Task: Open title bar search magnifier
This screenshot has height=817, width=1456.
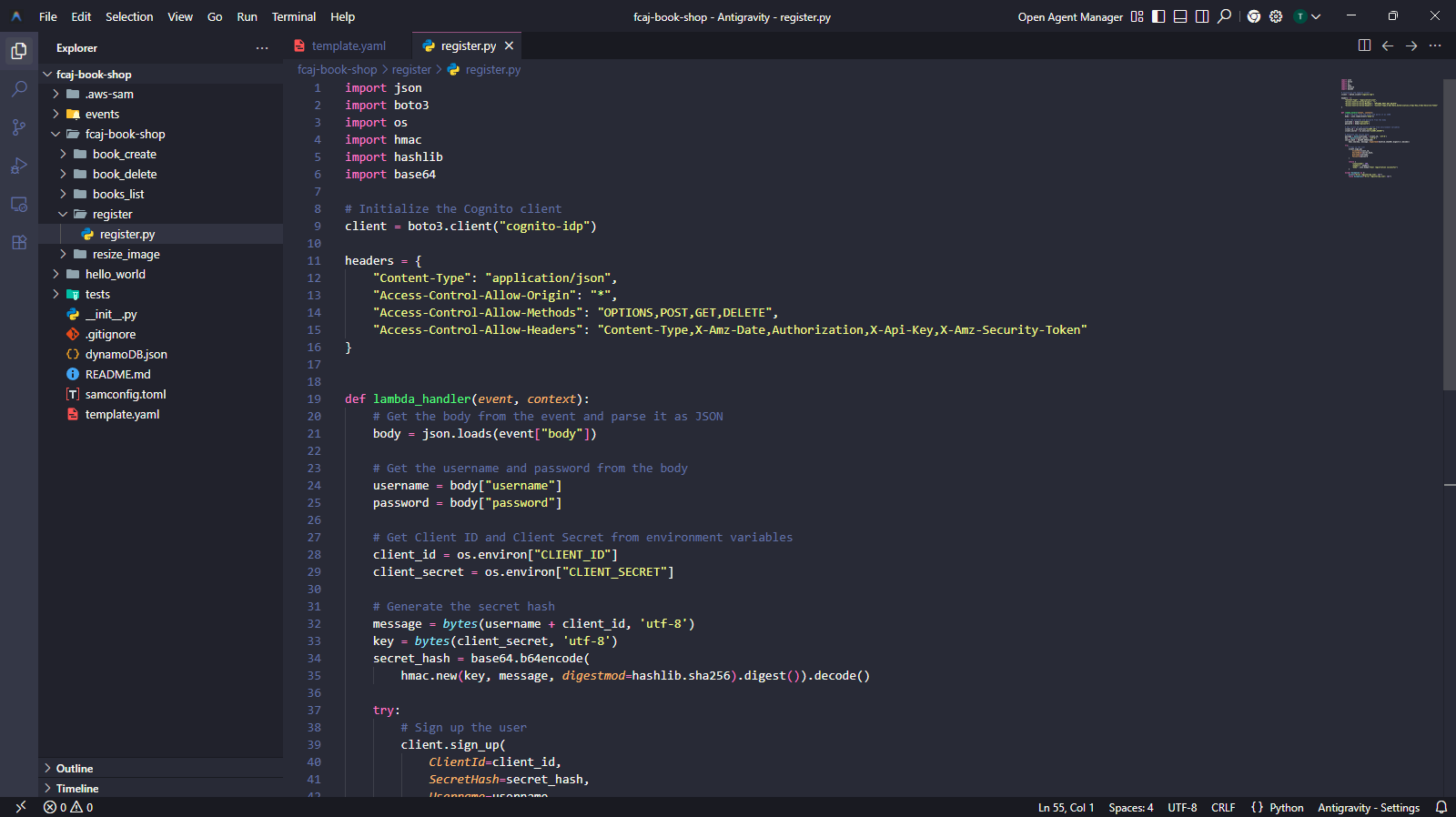Action: (x=1225, y=16)
